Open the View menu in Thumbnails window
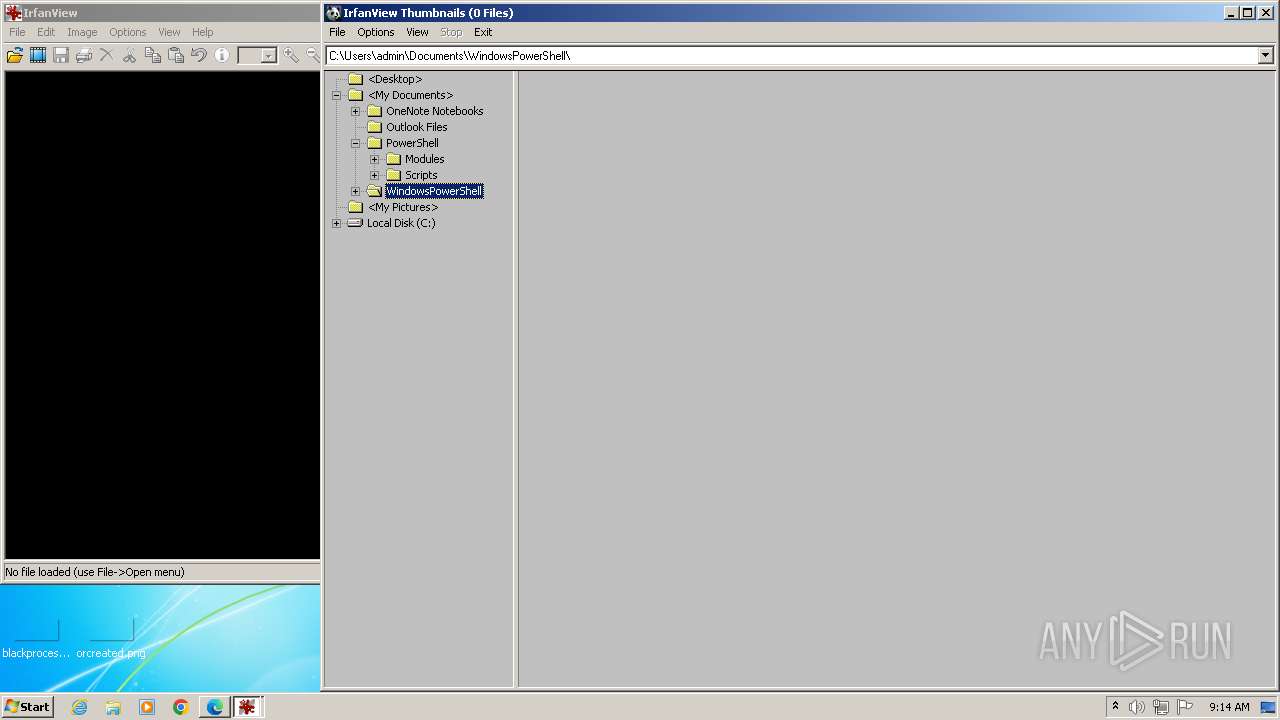The width and height of the screenshot is (1280, 720). 417,32
